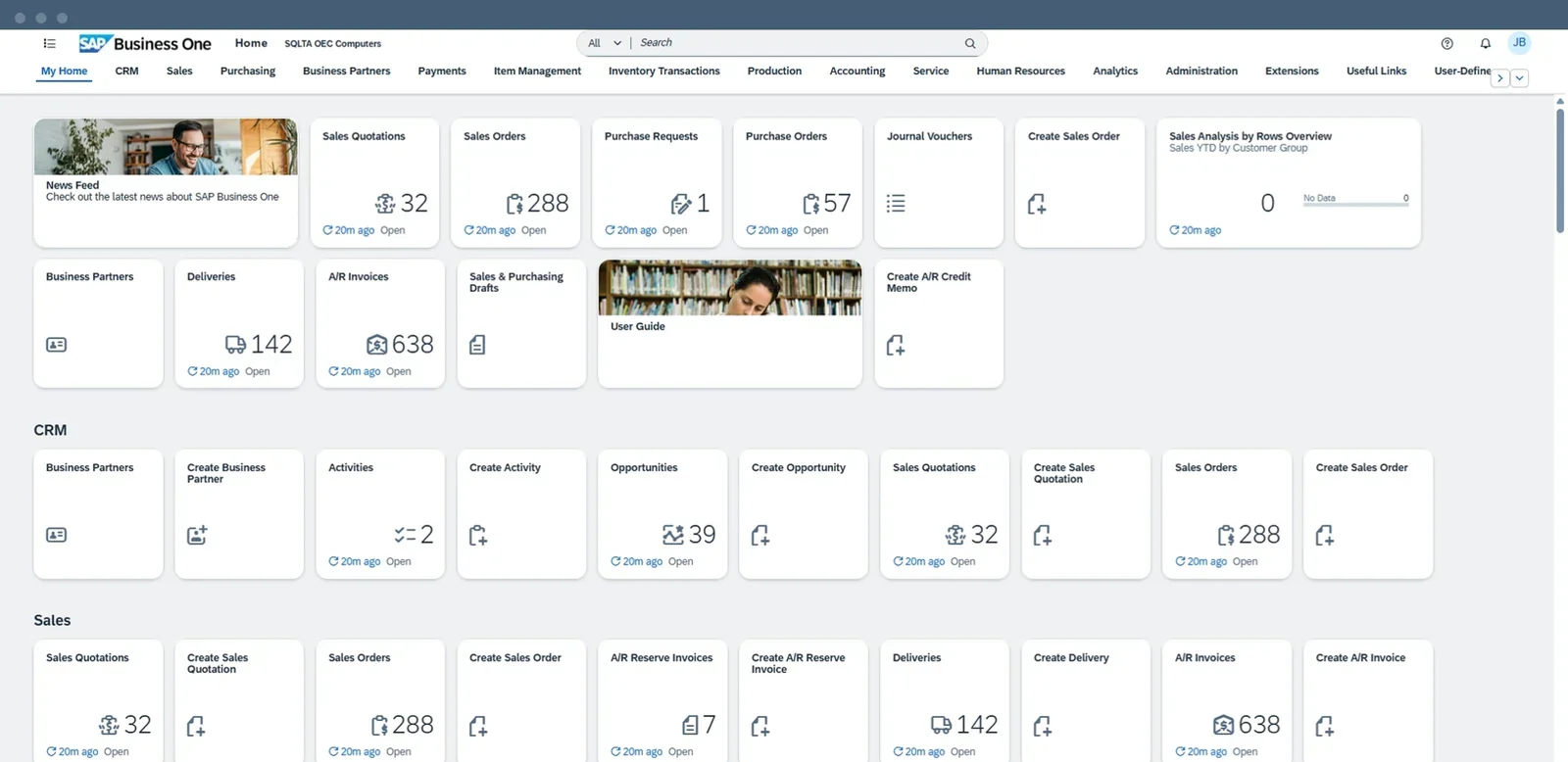Select the Inventory Transactions tab
1568x762 pixels.
pos(664,71)
